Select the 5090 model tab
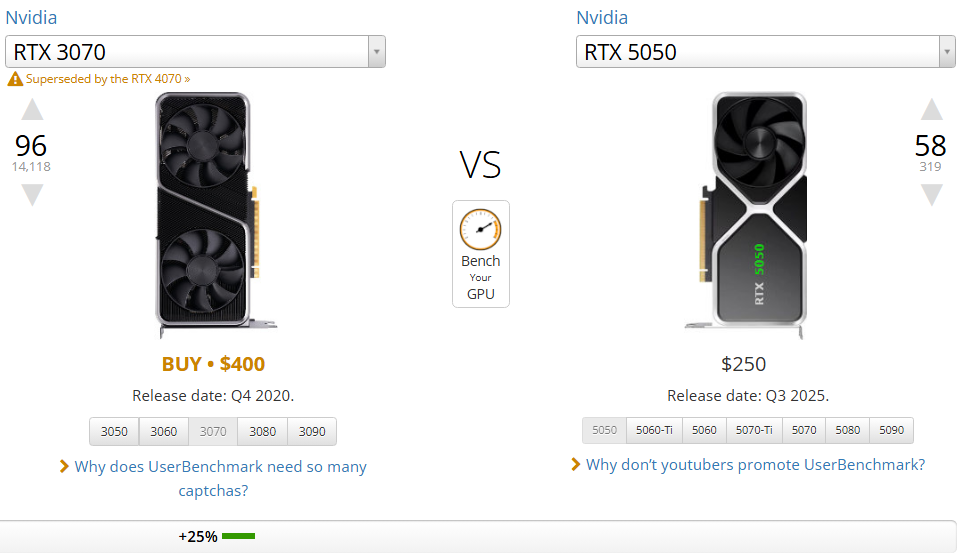The height and width of the screenshot is (554, 961). (891, 430)
